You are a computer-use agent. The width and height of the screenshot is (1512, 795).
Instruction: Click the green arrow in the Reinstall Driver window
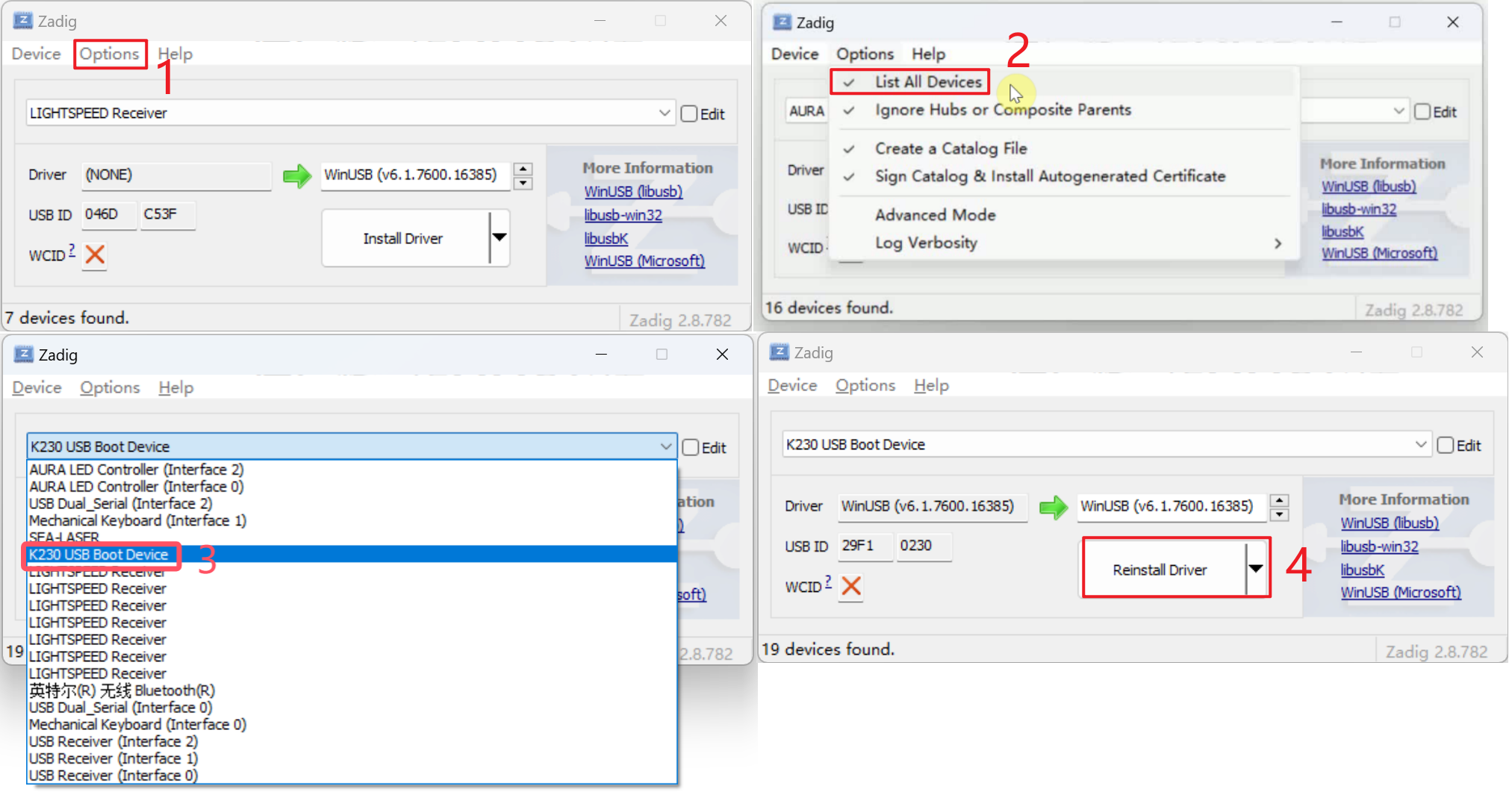point(1054,508)
